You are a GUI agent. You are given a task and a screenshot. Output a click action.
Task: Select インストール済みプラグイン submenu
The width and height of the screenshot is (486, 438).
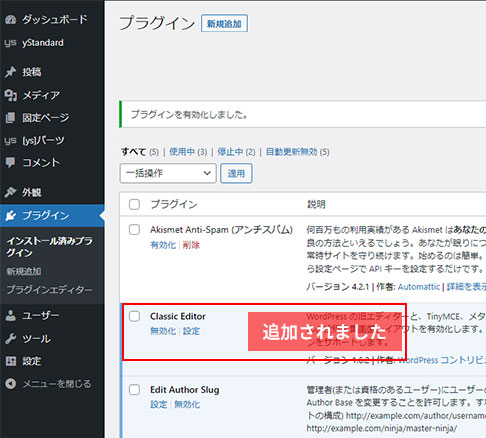tap(49, 247)
